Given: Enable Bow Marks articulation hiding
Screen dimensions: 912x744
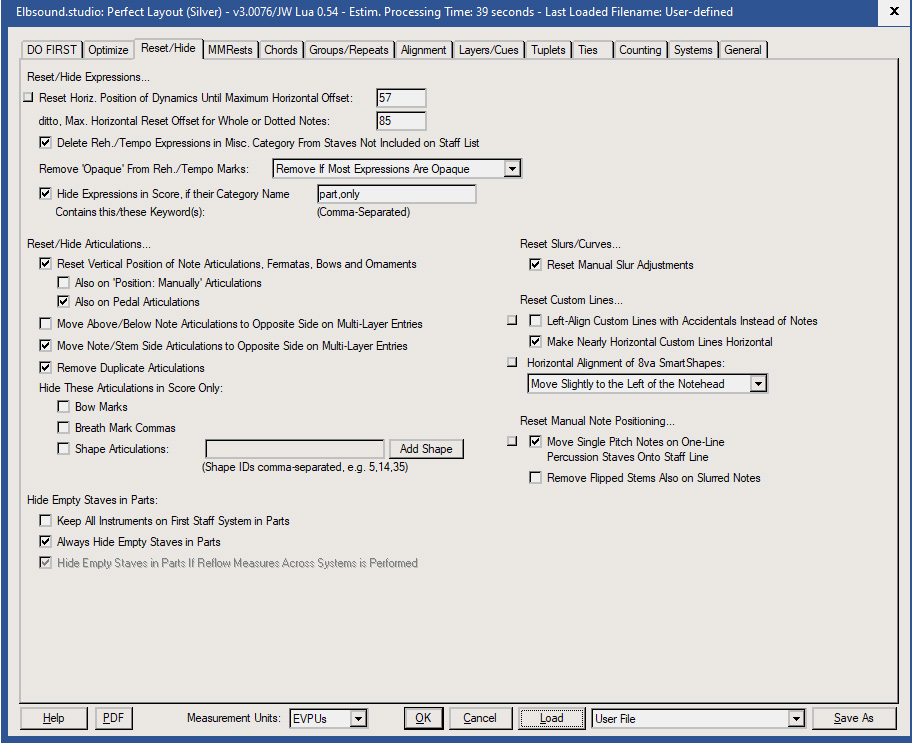Looking at the screenshot, I should tap(65, 406).
